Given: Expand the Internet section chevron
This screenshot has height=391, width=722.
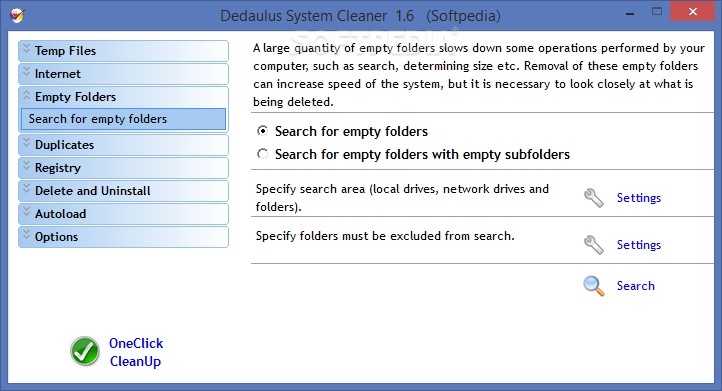Looking at the screenshot, I should (26, 71).
